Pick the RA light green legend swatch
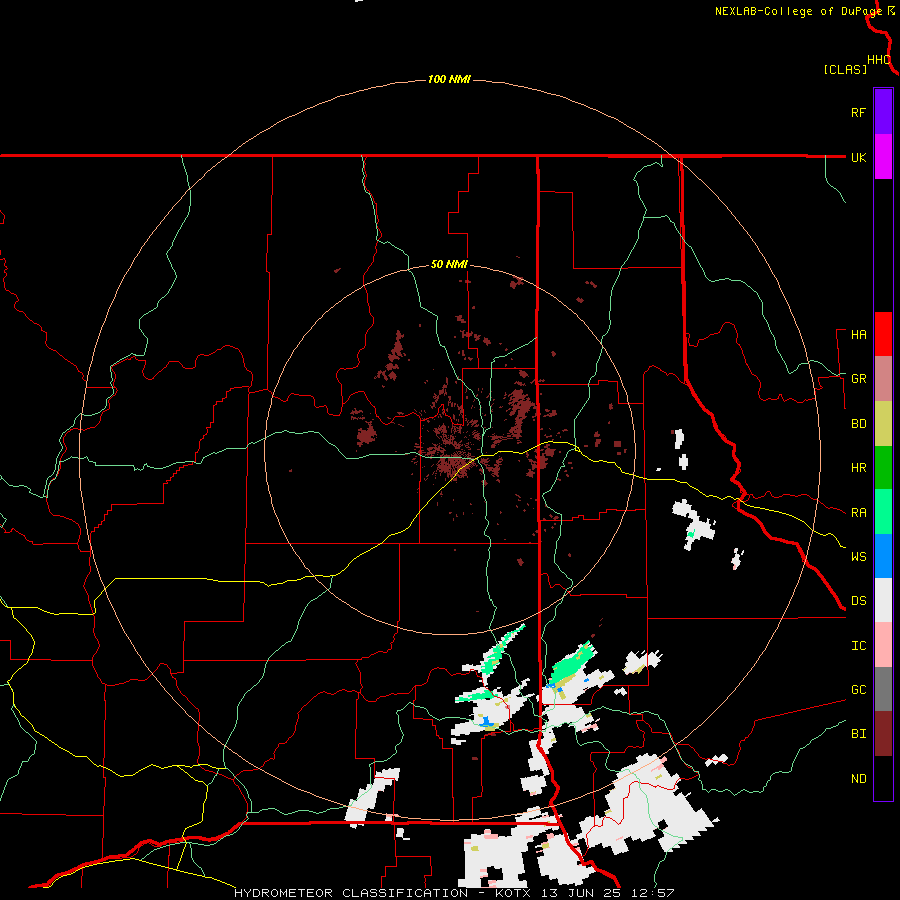This screenshot has width=900, height=900. 883,512
